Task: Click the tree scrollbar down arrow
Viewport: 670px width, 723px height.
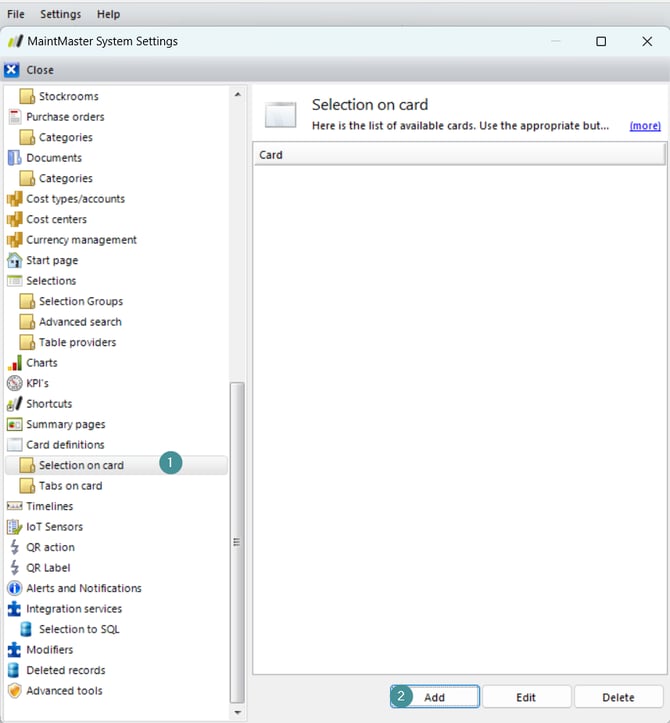Action: [237, 712]
